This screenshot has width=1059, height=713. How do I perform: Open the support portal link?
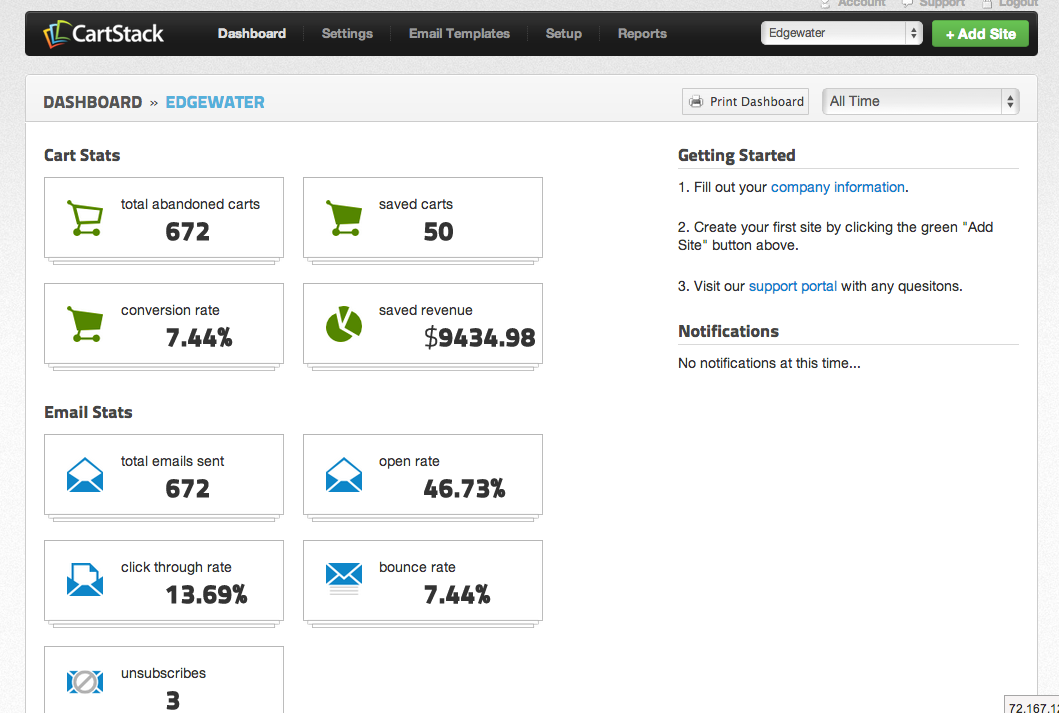pos(792,286)
